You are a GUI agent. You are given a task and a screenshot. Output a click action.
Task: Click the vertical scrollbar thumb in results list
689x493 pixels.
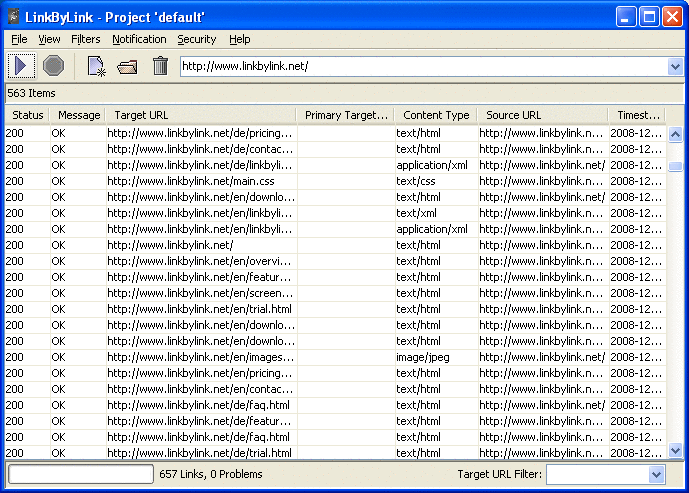click(675, 166)
